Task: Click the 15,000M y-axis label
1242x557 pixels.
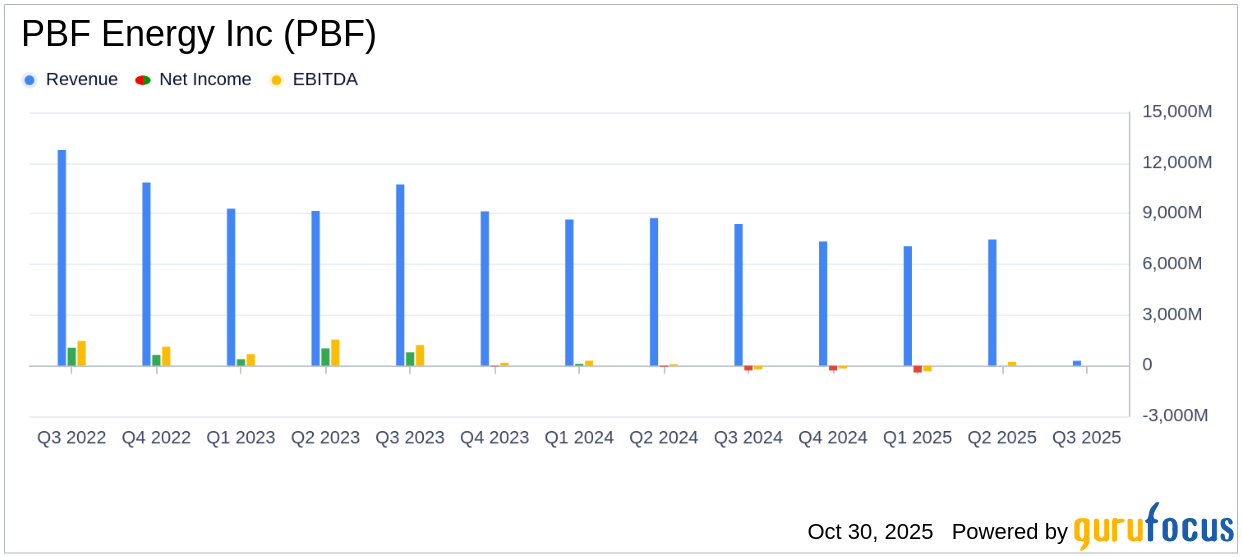Action: click(1177, 112)
